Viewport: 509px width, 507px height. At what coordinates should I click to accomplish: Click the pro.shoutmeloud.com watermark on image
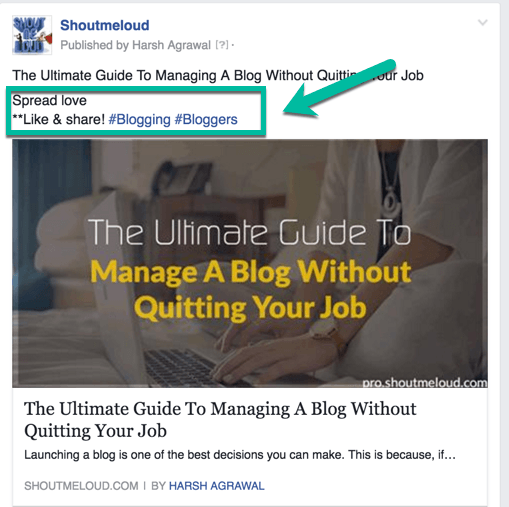pos(425,382)
